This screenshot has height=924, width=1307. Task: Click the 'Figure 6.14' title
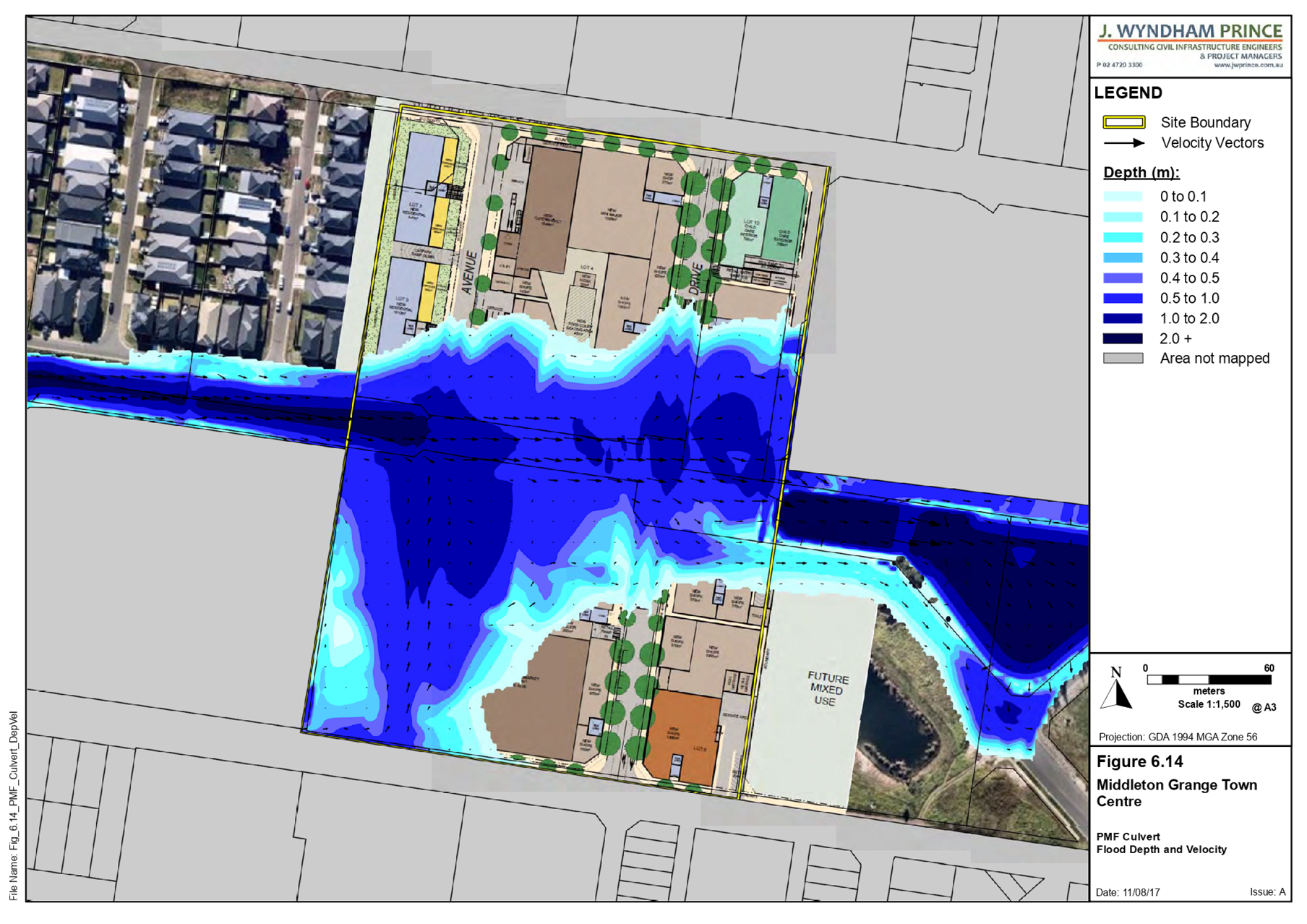[1140, 761]
